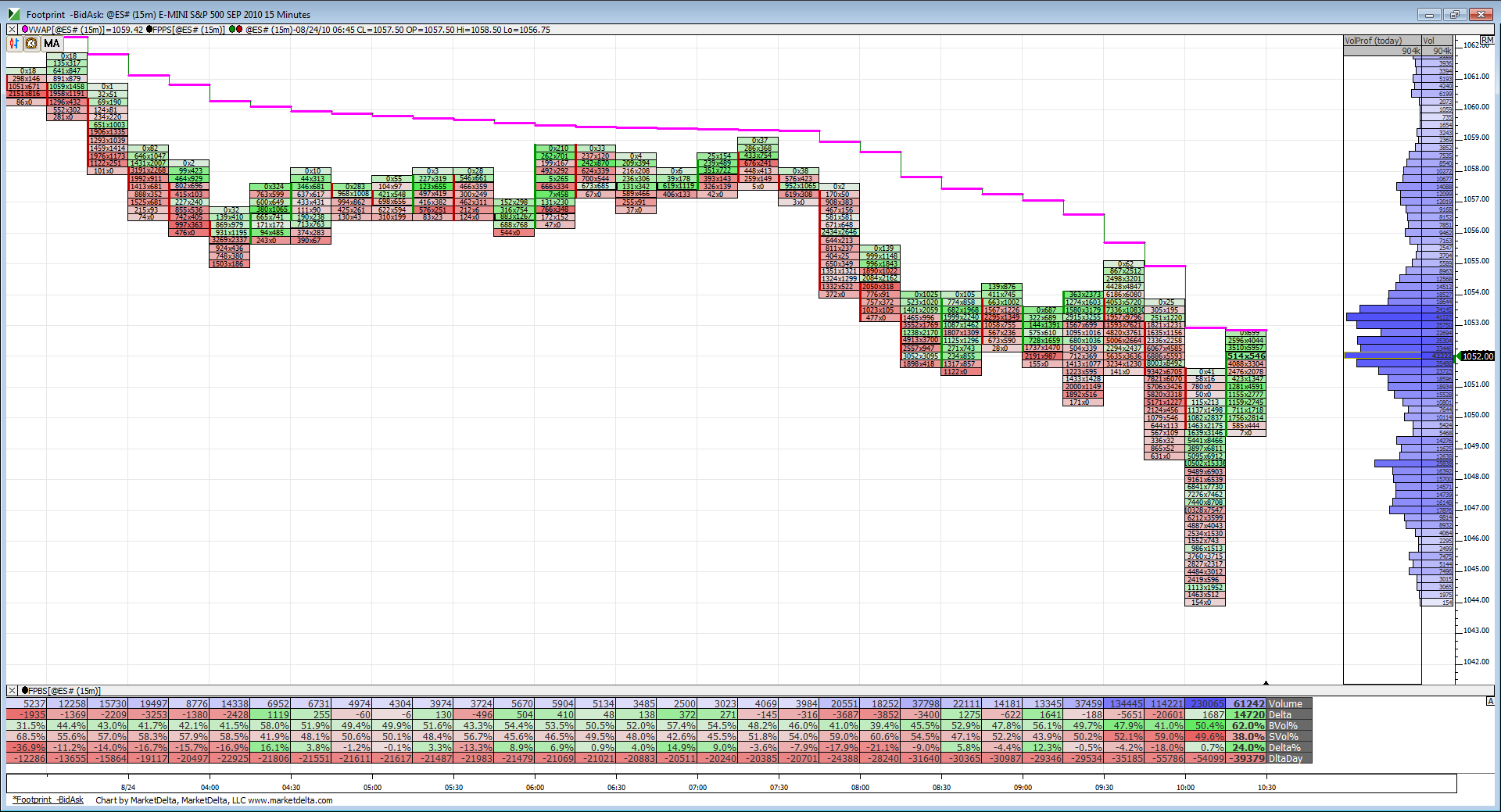The width and height of the screenshot is (1501, 812).
Task: Open the clock periodicity icon
Action: [x=31, y=44]
